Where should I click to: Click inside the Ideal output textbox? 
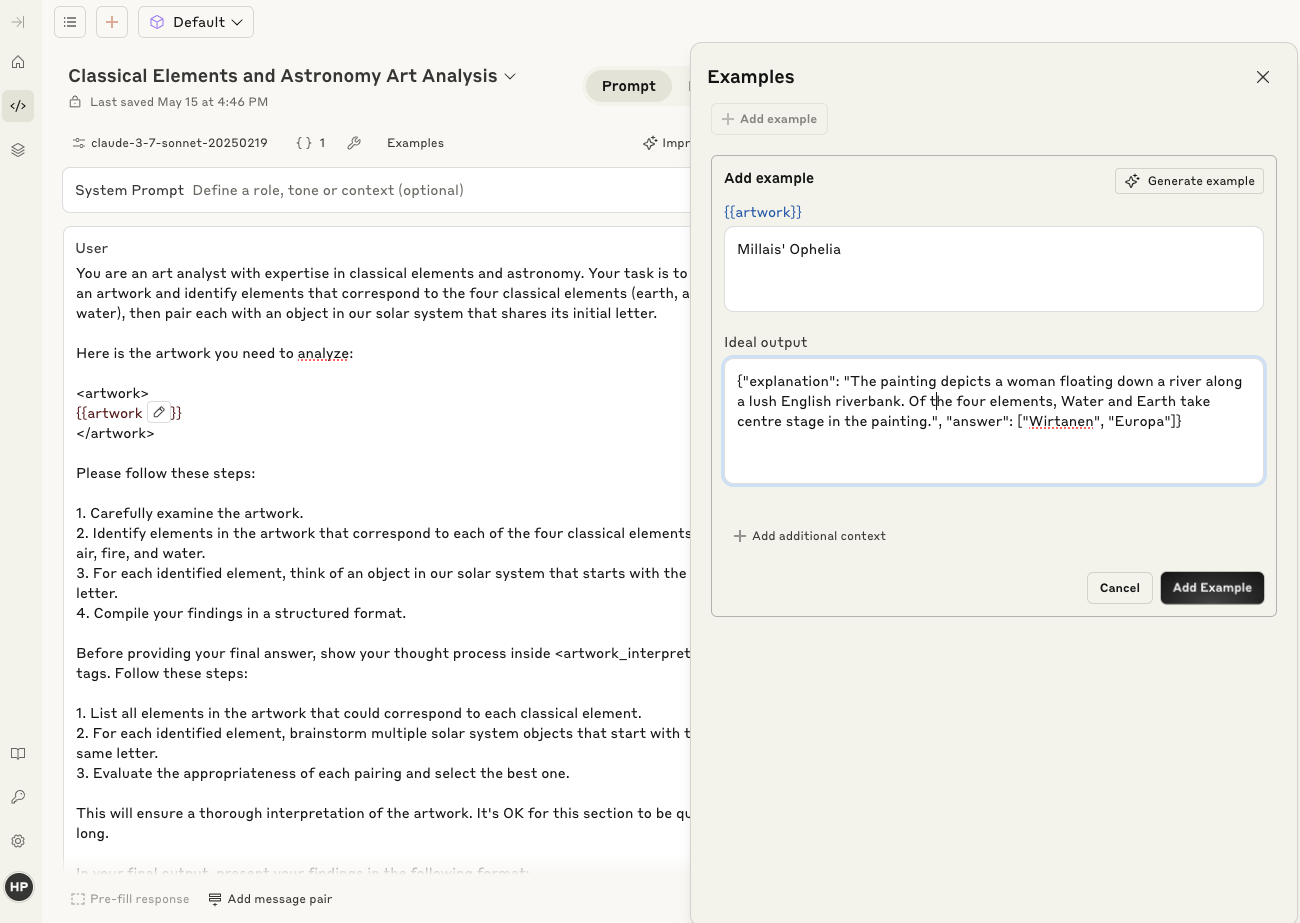pos(994,421)
